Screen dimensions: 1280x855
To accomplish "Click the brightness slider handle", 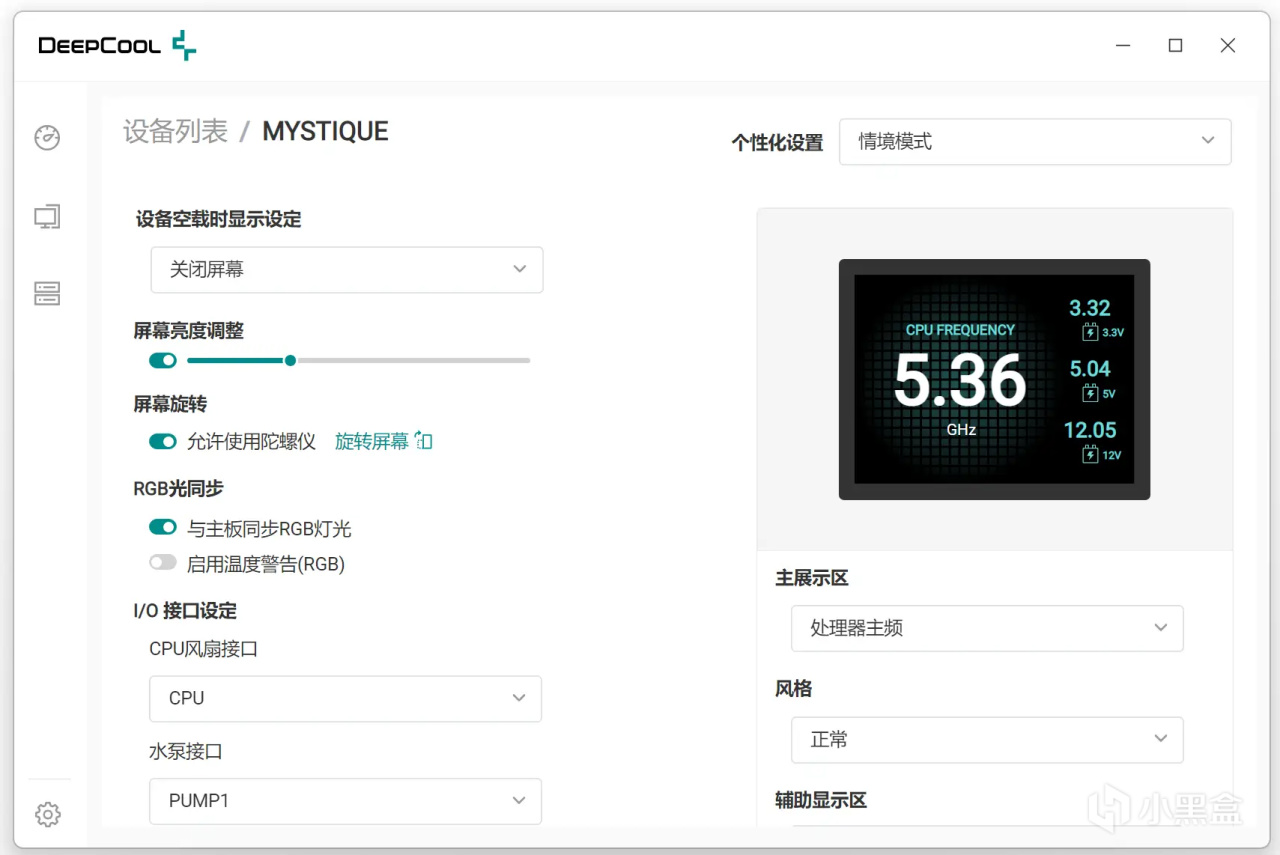I will point(290,360).
